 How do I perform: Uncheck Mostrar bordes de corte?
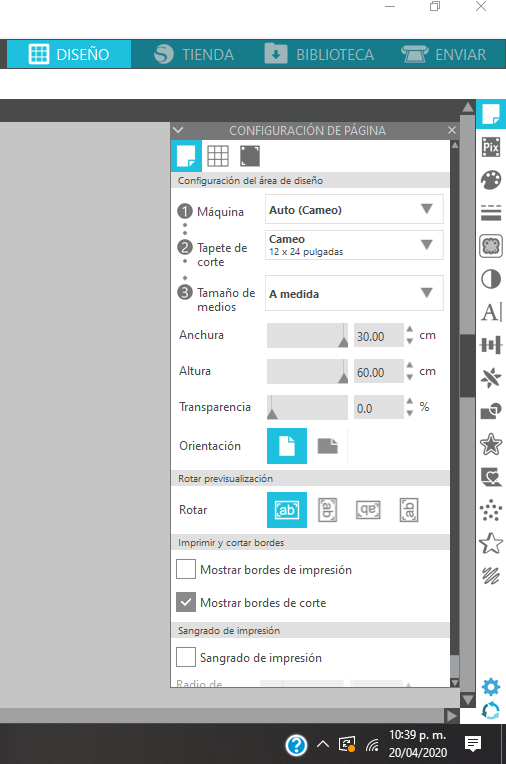click(186, 602)
